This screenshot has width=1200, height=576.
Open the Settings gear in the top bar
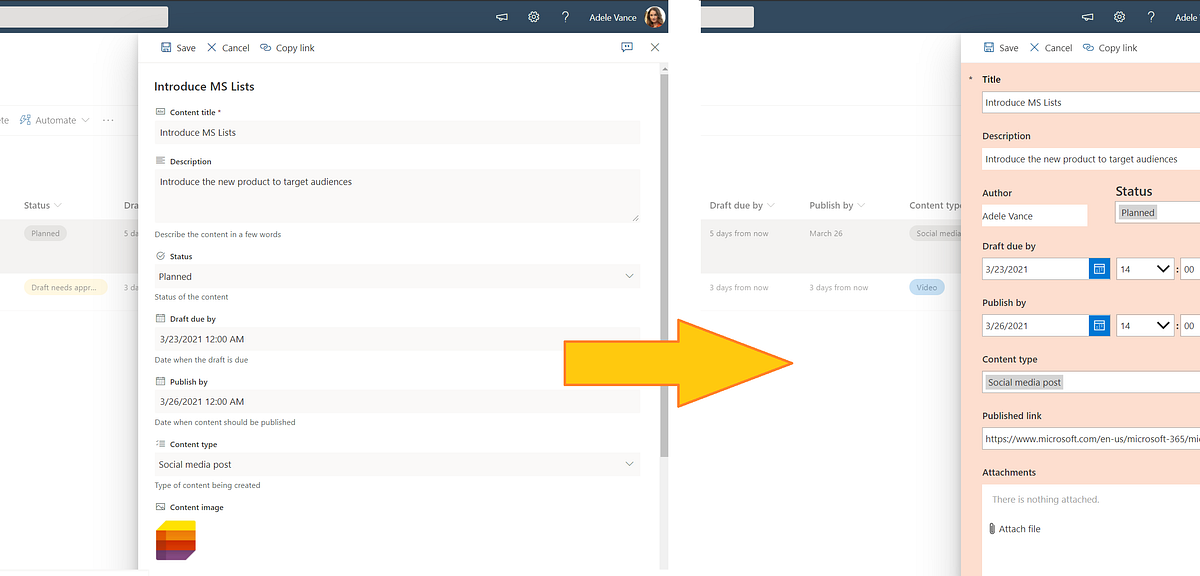pos(533,16)
